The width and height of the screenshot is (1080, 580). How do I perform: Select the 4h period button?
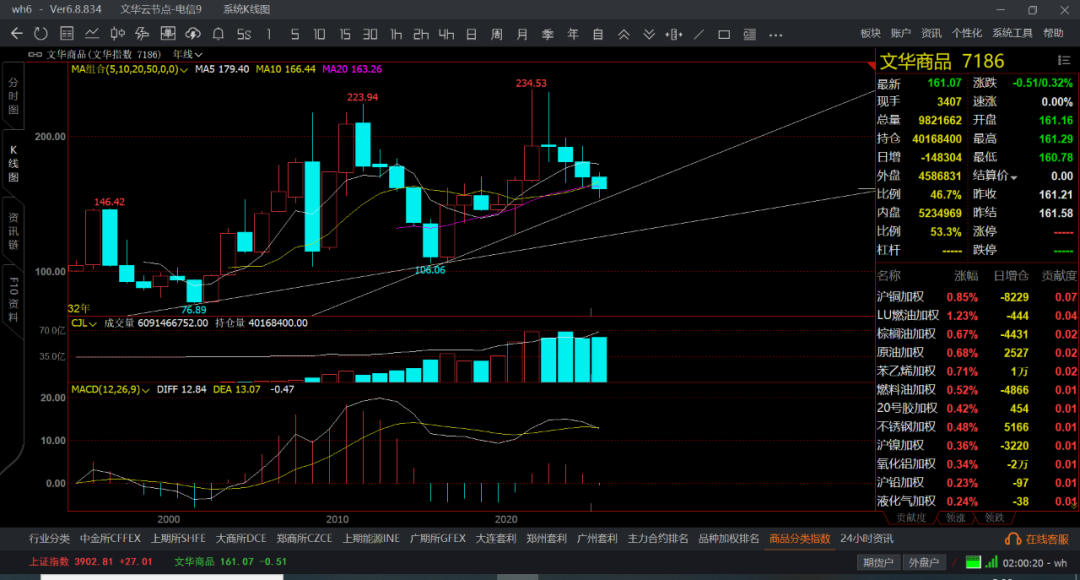coord(446,34)
